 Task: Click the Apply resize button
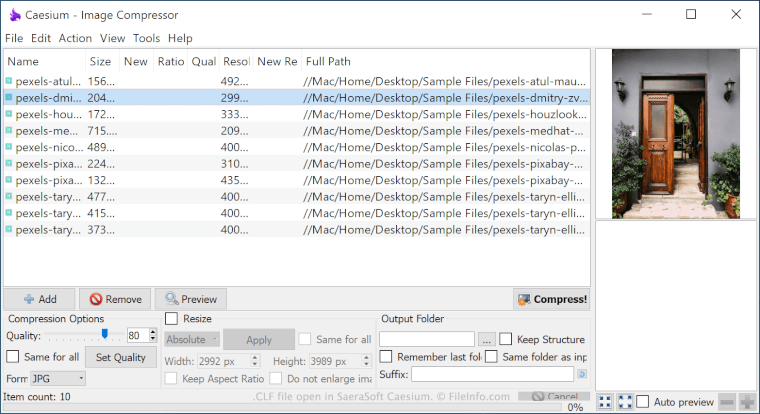tap(259, 340)
